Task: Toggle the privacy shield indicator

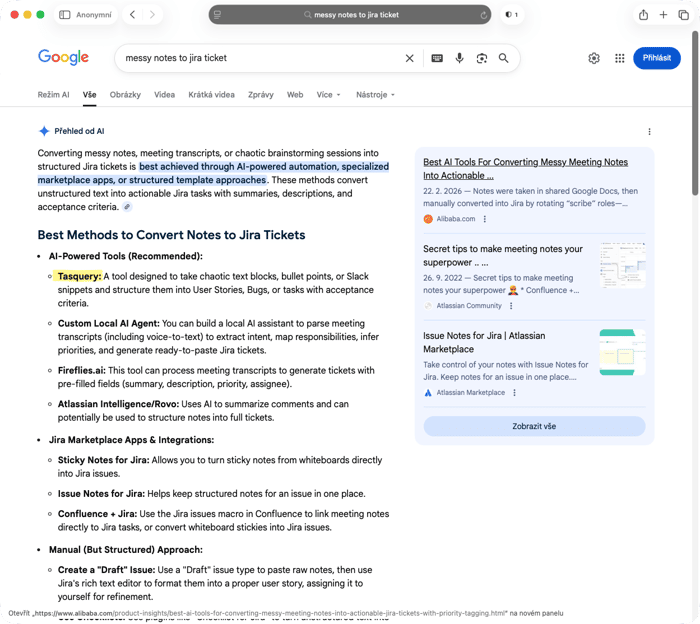Action: tap(512, 15)
